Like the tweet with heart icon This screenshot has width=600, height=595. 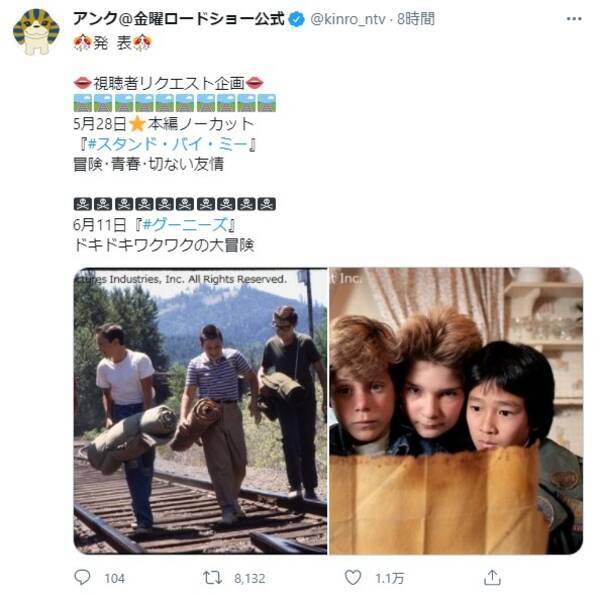tap(352, 577)
